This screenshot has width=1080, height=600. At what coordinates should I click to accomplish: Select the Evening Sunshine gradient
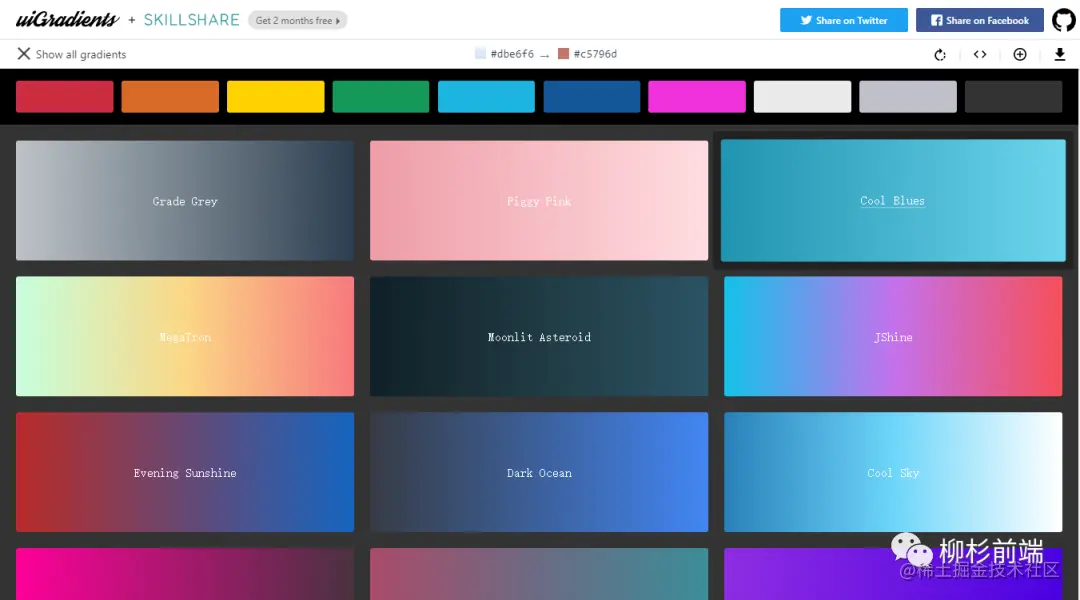[185, 472]
